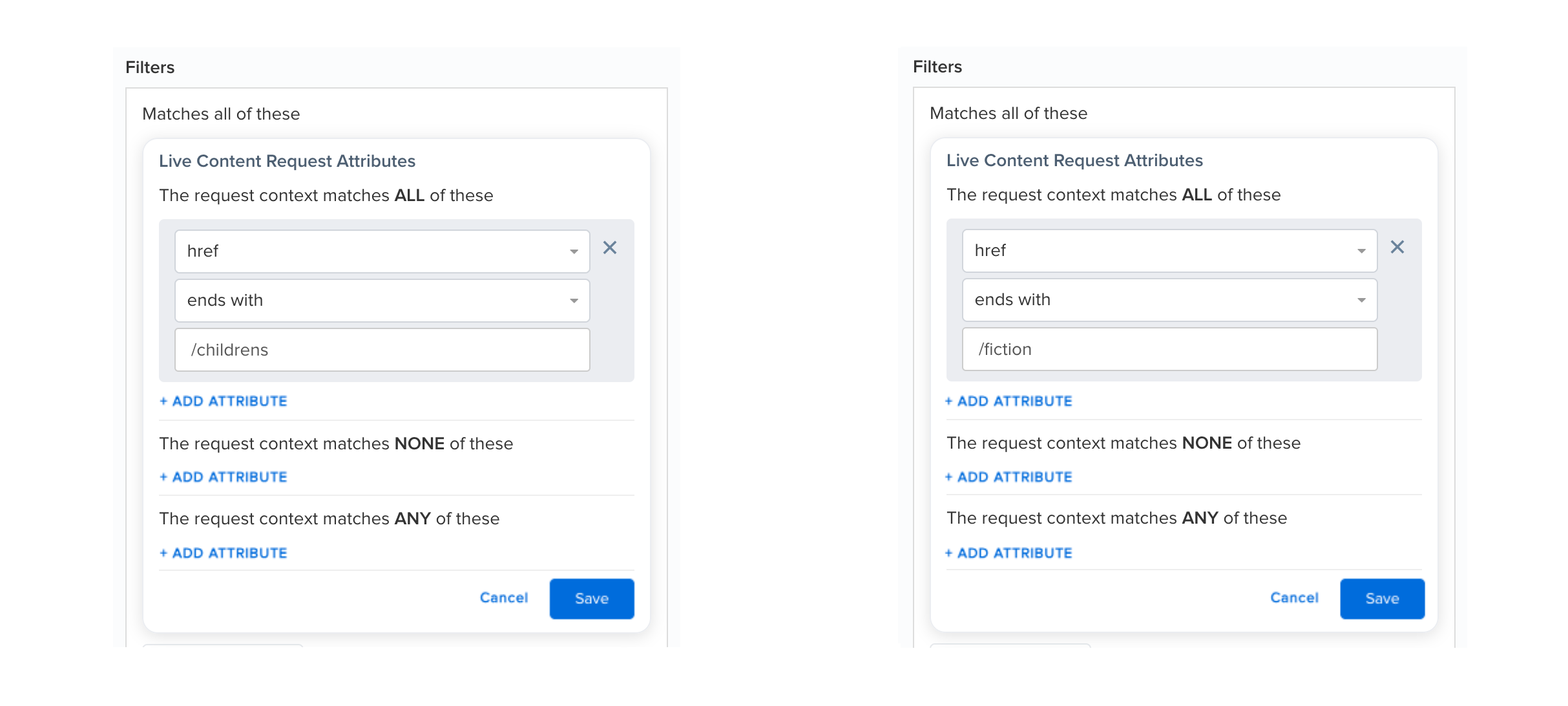This screenshot has height=706, width=1568.
Task: Open 'ends with' dropdown in right panel
Action: point(1170,299)
